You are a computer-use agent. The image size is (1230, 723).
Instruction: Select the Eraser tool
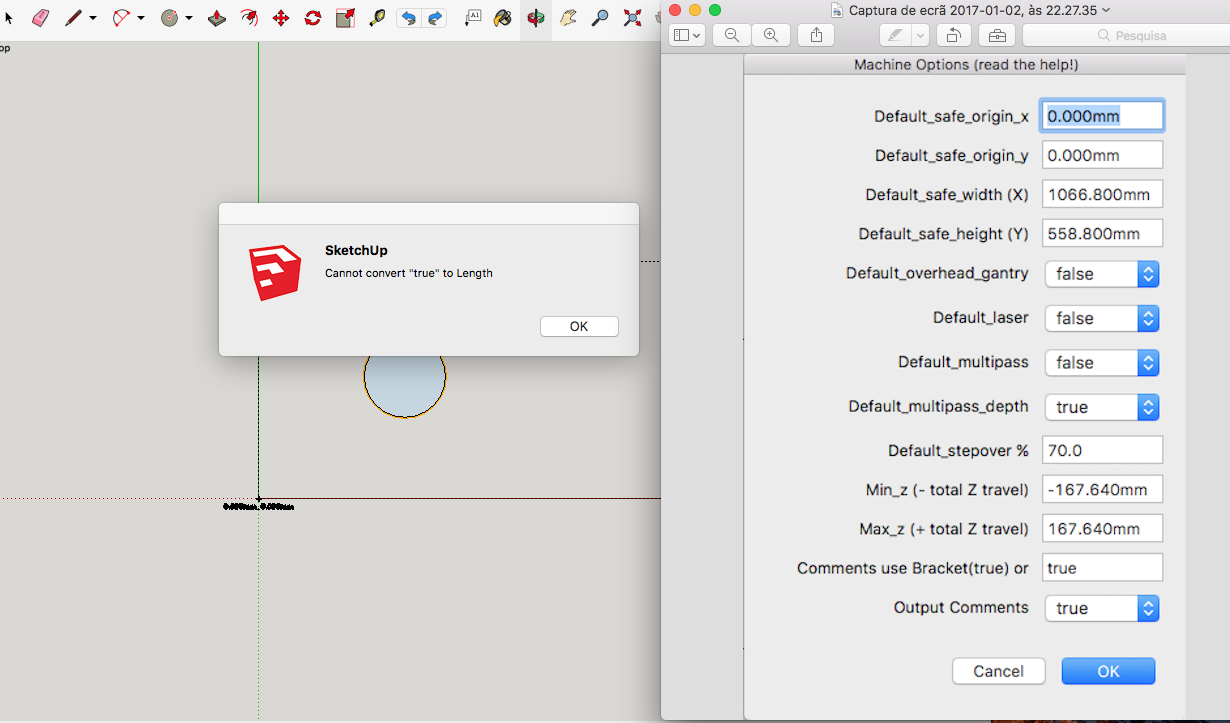tap(40, 18)
